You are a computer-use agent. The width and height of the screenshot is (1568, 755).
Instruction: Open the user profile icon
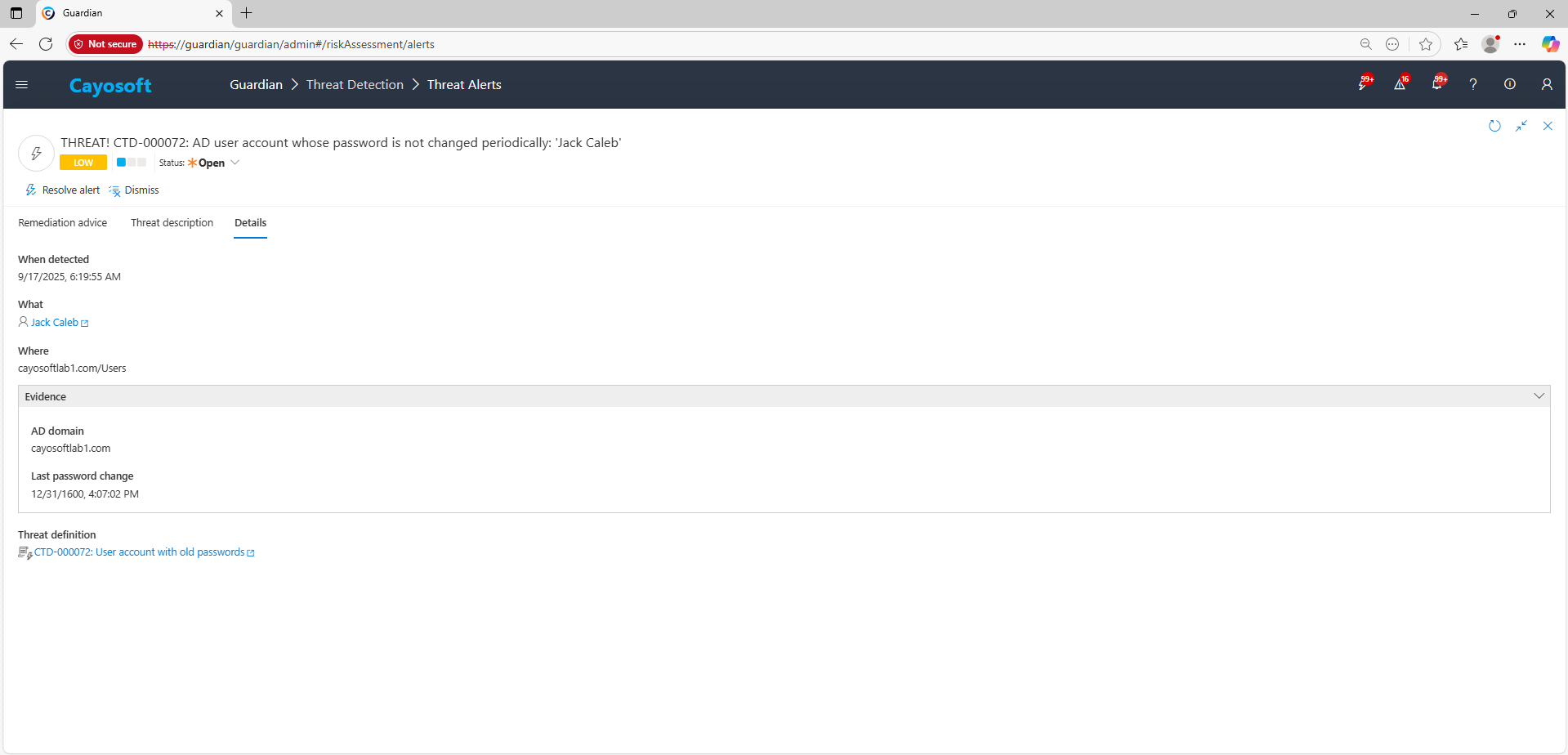pyautogui.click(x=1547, y=84)
